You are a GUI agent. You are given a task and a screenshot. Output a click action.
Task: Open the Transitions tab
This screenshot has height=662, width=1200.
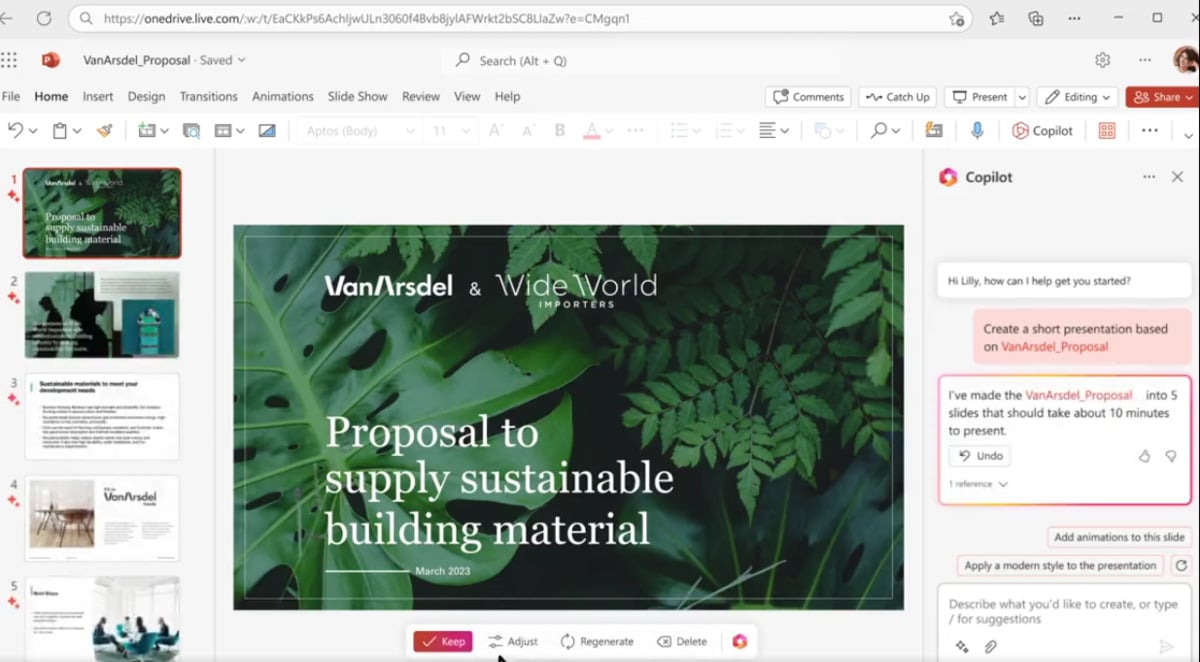click(209, 97)
